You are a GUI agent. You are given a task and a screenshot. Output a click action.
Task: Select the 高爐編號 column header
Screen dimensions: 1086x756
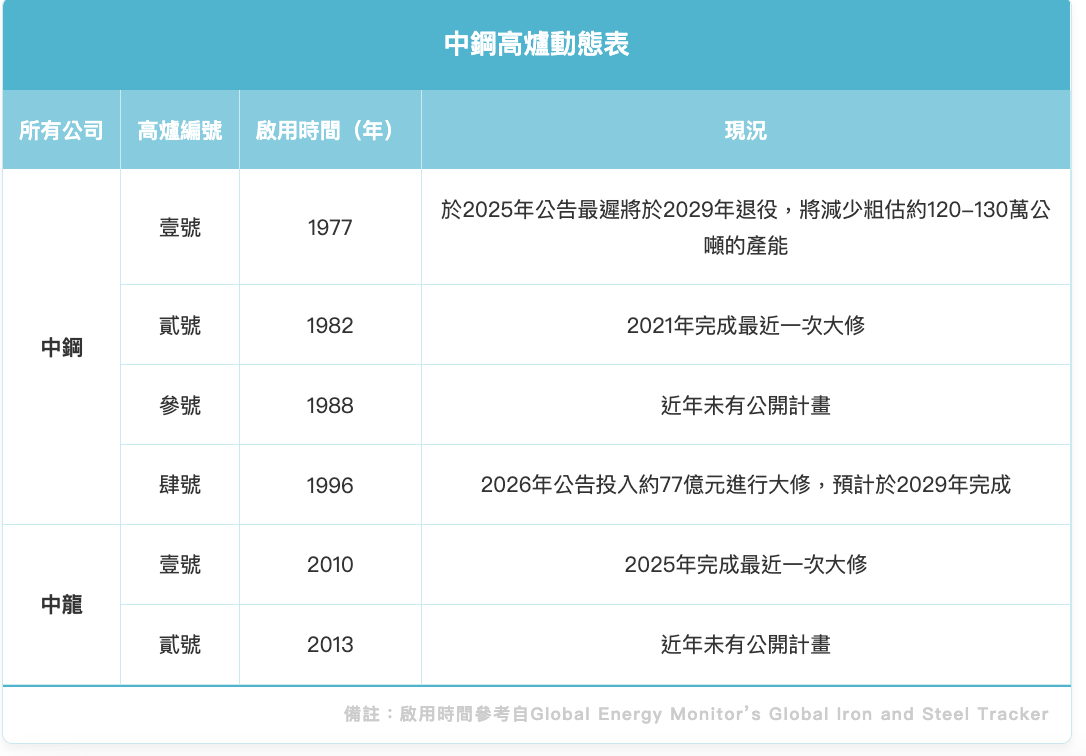click(x=180, y=130)
